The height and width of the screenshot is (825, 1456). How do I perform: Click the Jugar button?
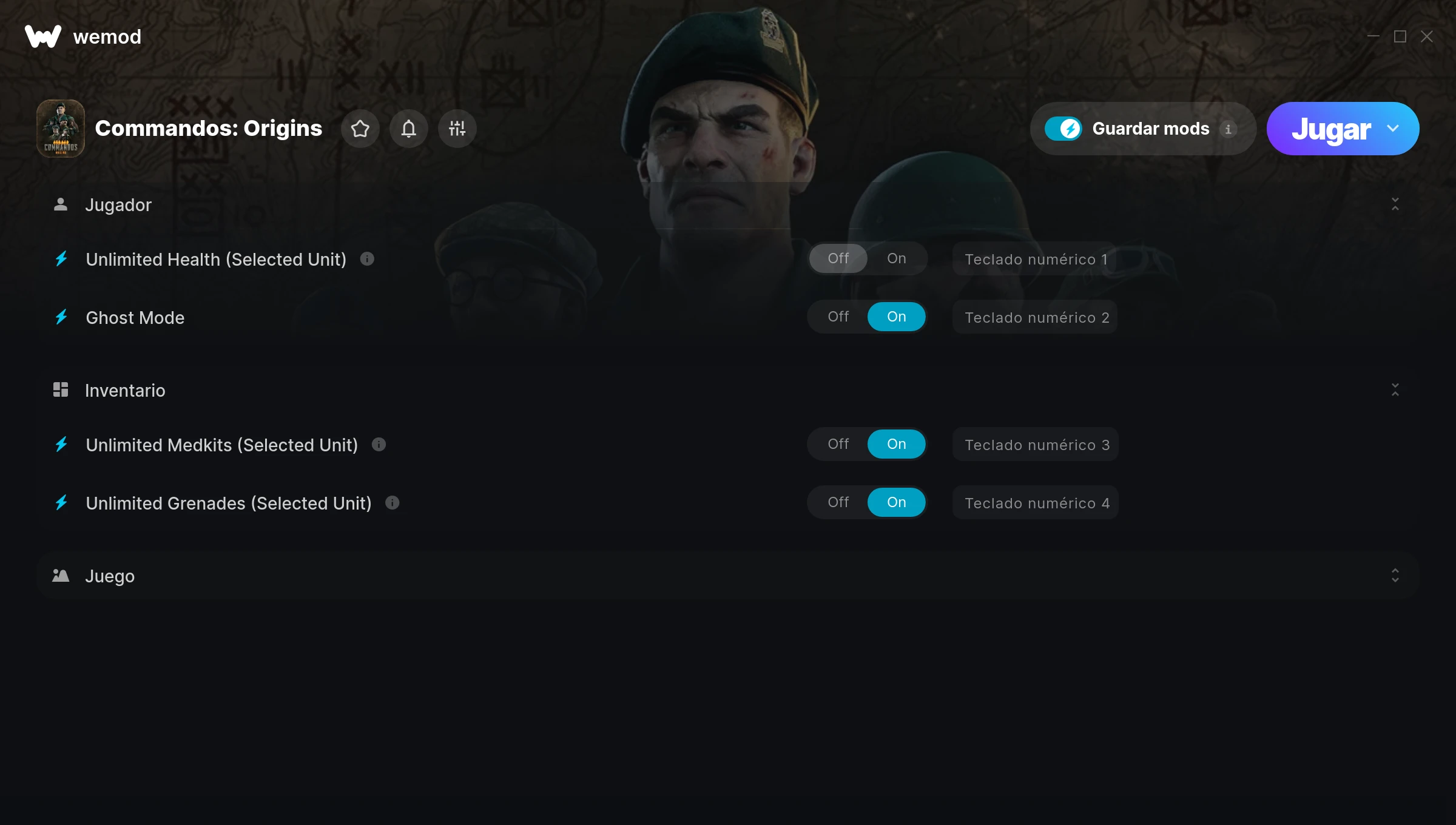pyautogui.click(x=1331, y=129)
